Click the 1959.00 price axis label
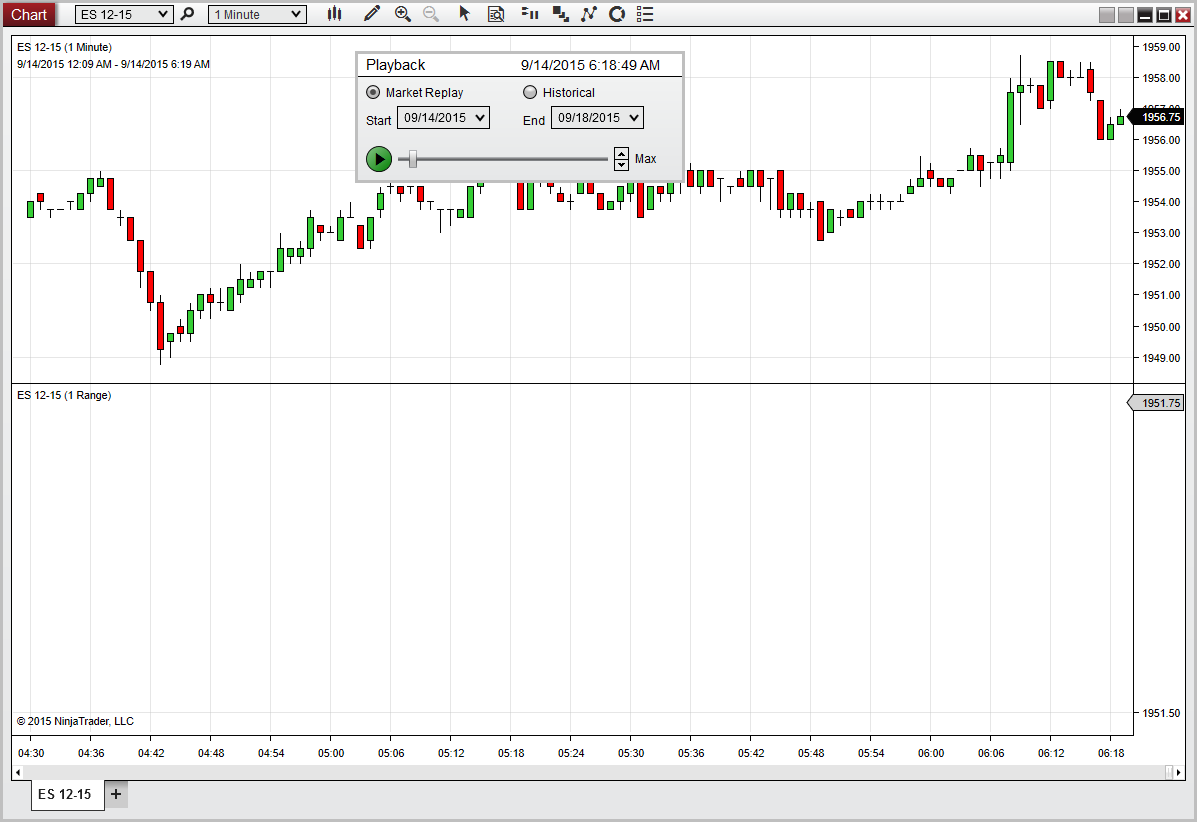 (1161, 47)
